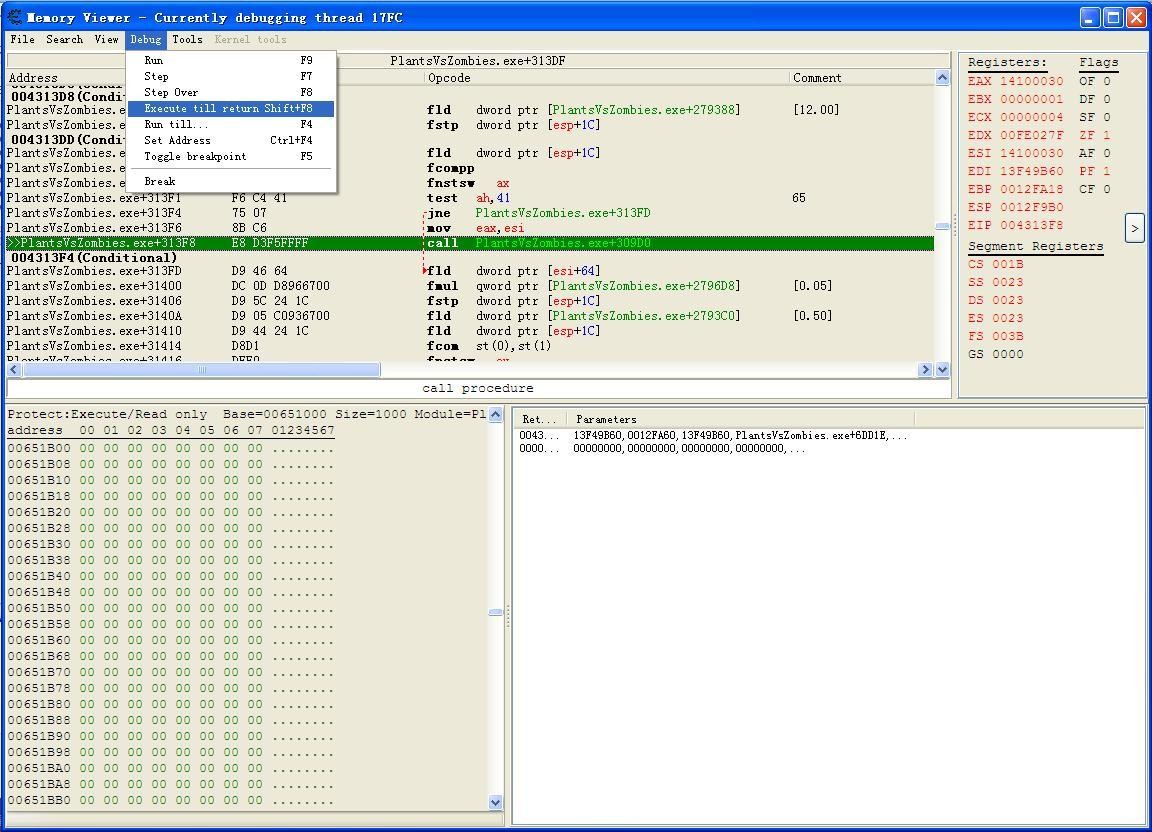The width and height of the screenshot is (1152, 832).
Task: Pick Run till... from the Debug menu
Action: click(231, 125)
